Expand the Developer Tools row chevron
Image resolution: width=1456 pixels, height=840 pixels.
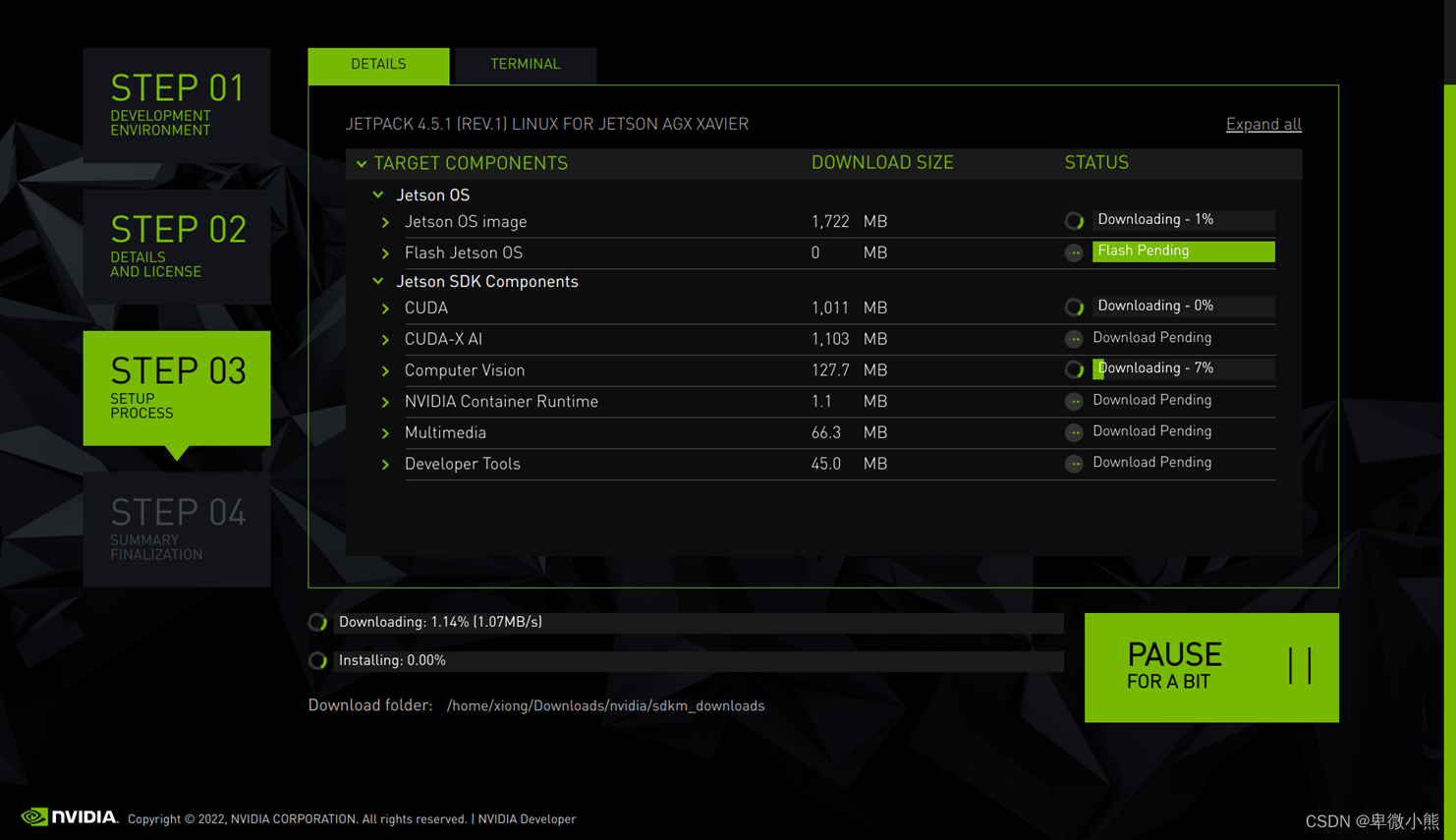(x=385, y=465)
